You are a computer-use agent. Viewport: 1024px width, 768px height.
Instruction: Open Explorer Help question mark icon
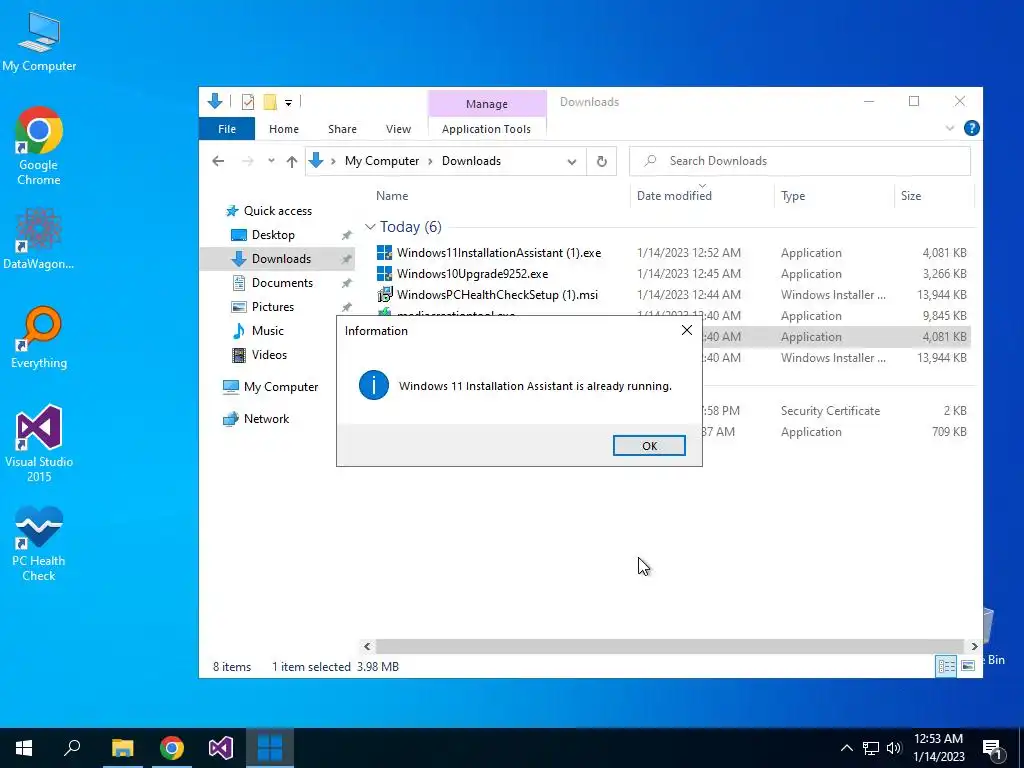click(971, 128)
